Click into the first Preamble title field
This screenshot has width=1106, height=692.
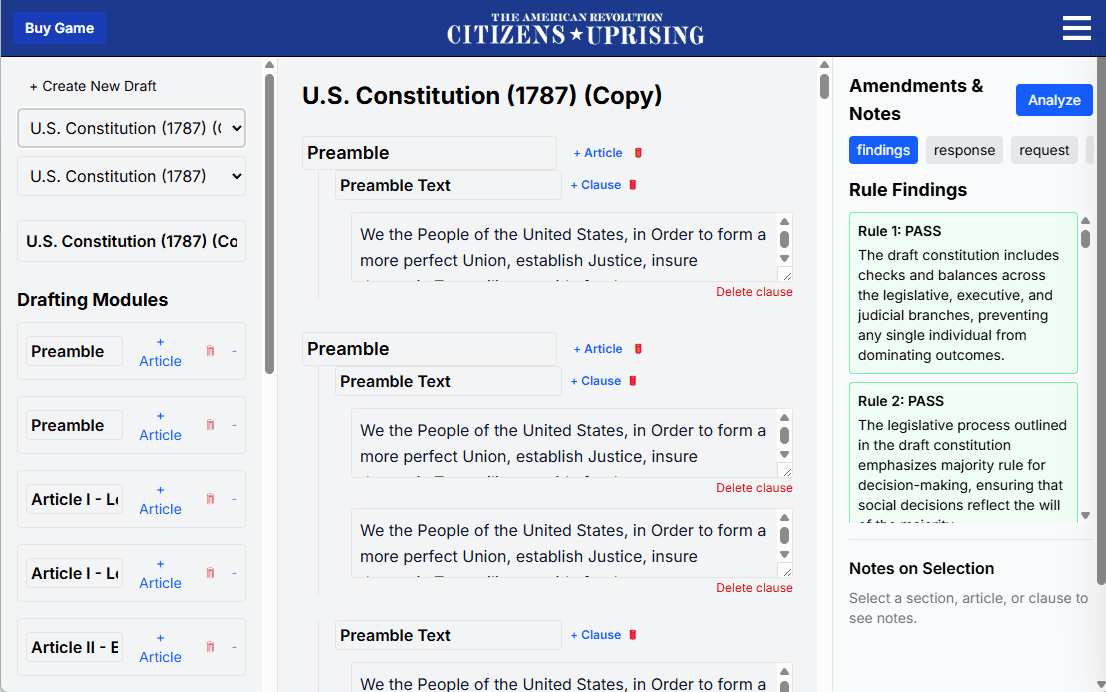tap(430, 152)
